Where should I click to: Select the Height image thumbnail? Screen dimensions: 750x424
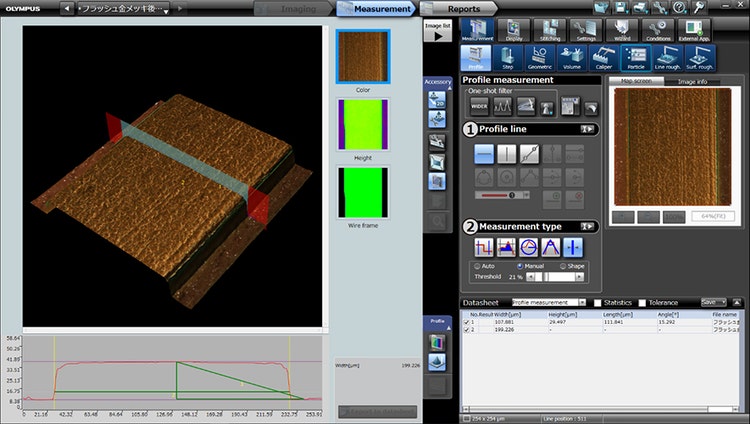[x=363, y=124]
